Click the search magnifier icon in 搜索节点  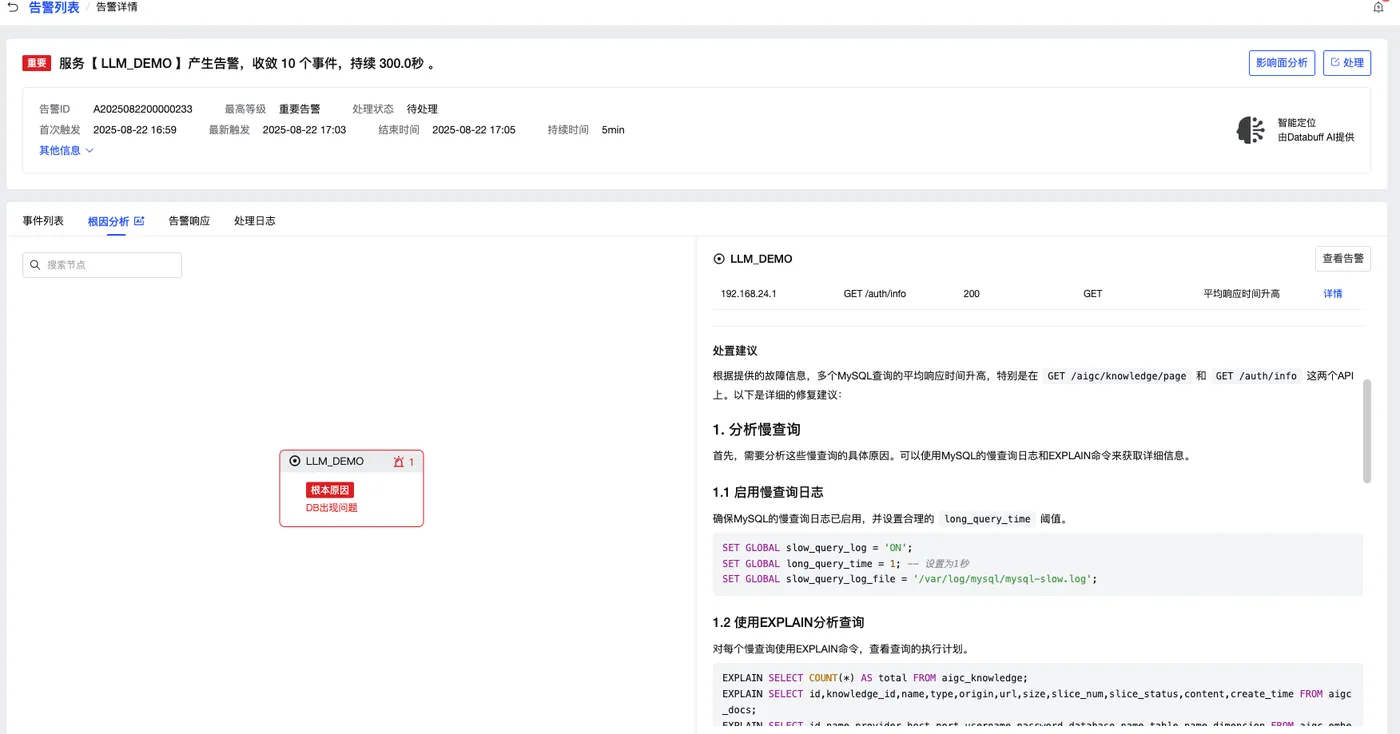(x=36, y=265)
